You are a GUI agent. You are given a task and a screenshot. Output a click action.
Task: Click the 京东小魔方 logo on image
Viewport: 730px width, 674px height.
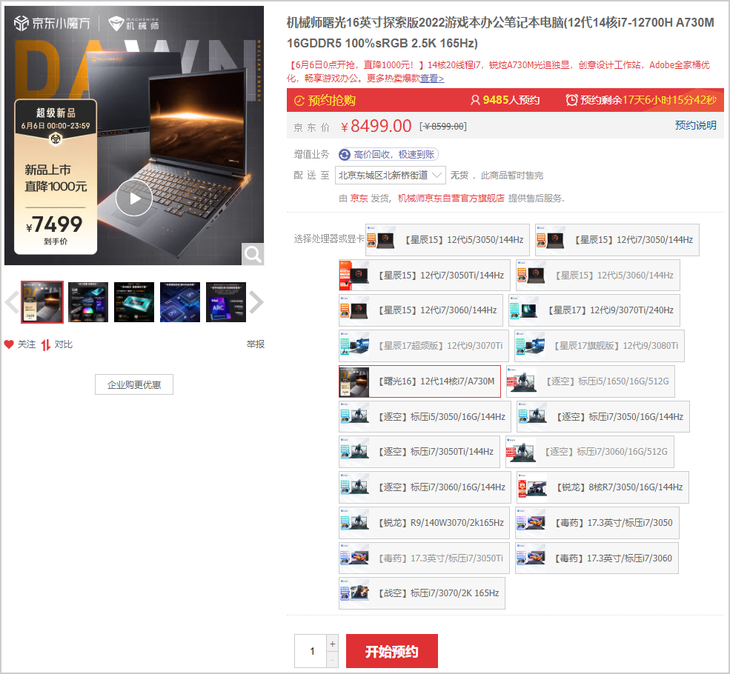pyautogui.click(x=52, y=23)
